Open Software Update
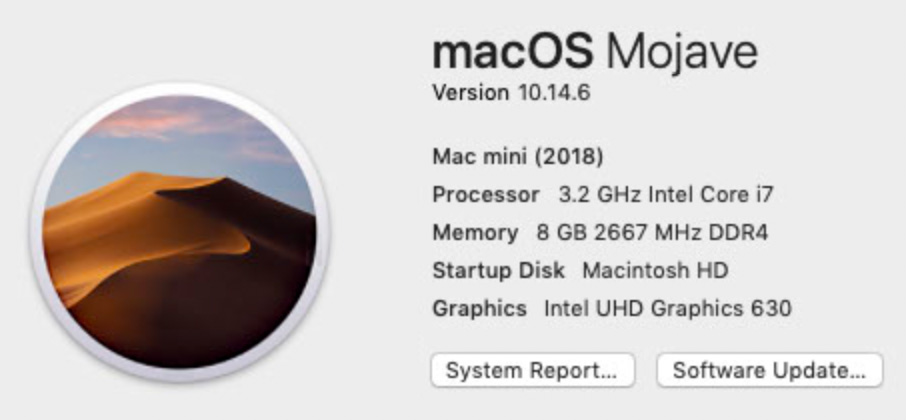906x420 pixels. 770,370
